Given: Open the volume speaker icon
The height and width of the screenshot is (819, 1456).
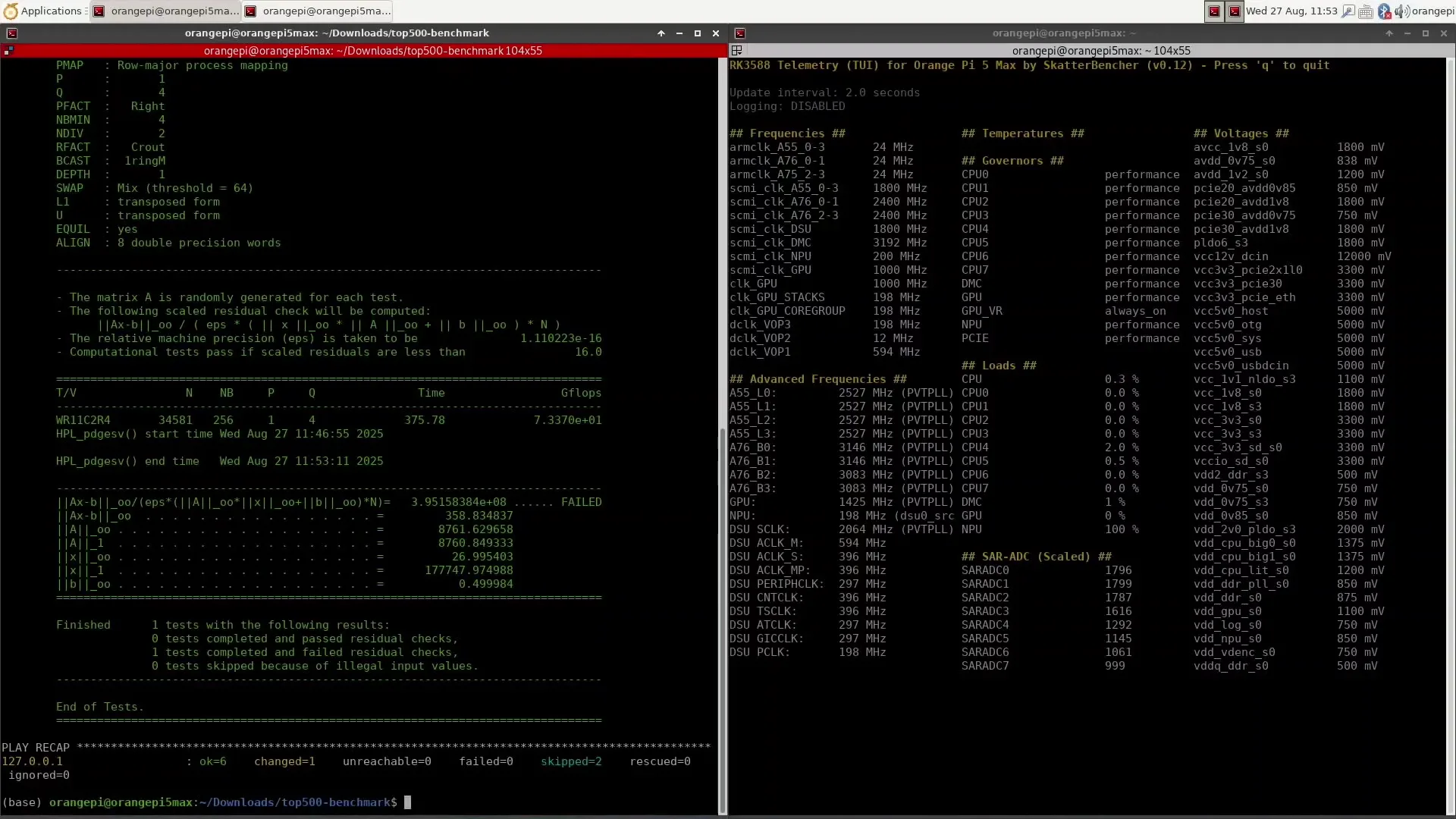Looking at the screenshot, I should (x=1401, y=11).
